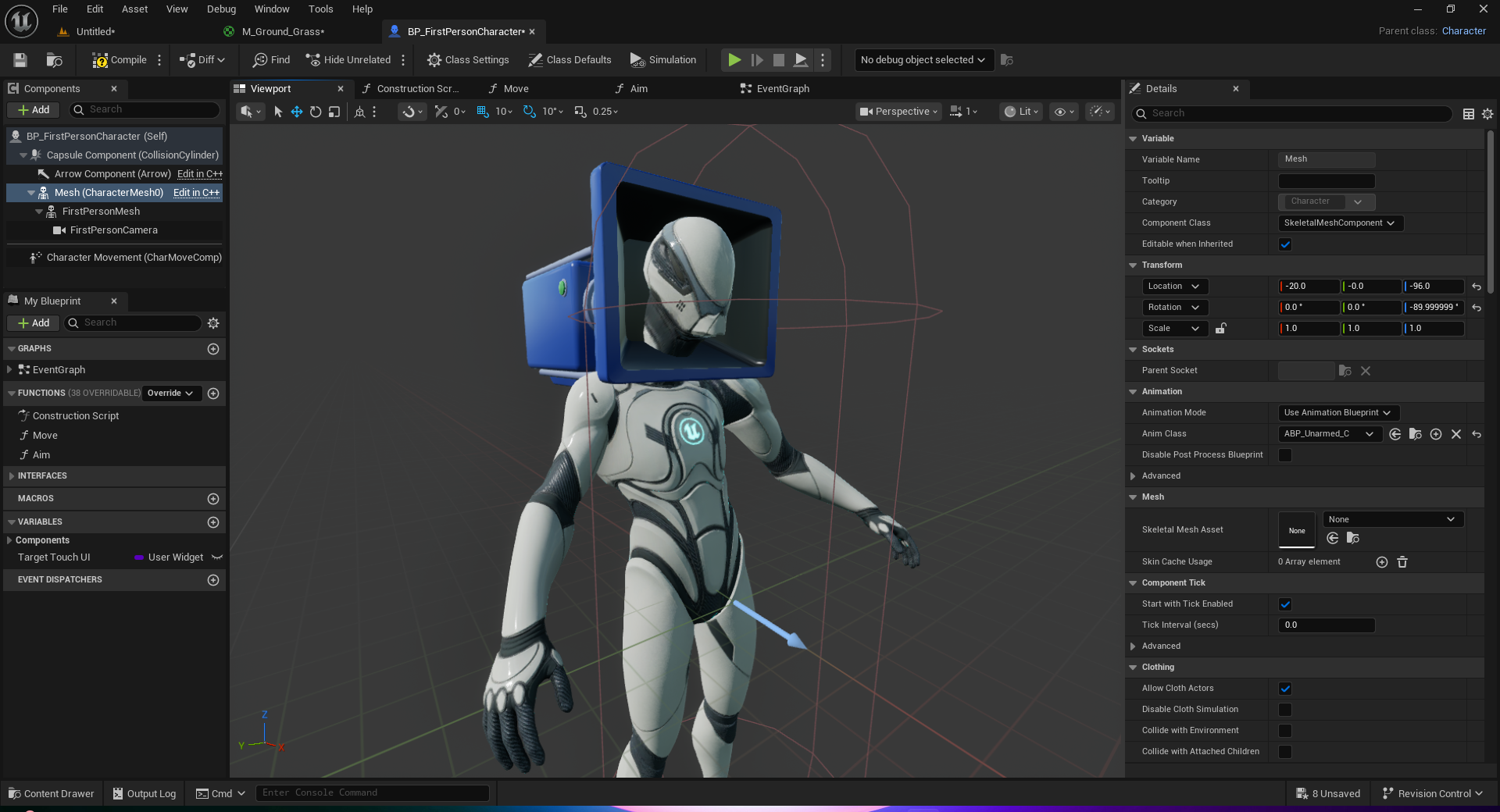Open the Tools menu
1500x812 pixels.
[320, 9]
